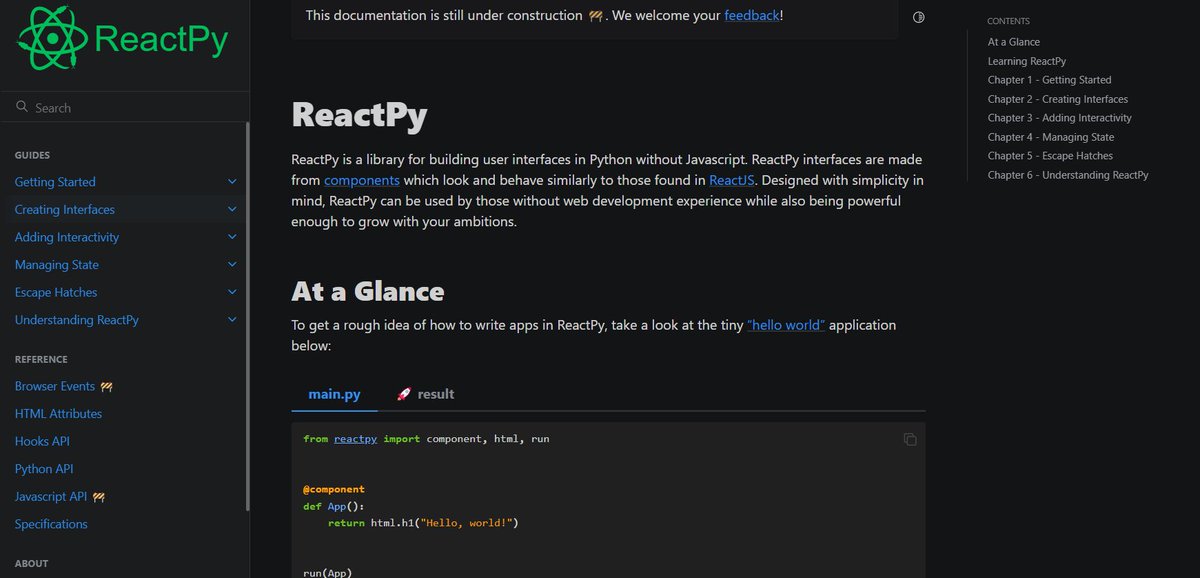Open the Browser Events reference
The image size is (1200, 578).
pyautogui.click(x=63, y=386)
